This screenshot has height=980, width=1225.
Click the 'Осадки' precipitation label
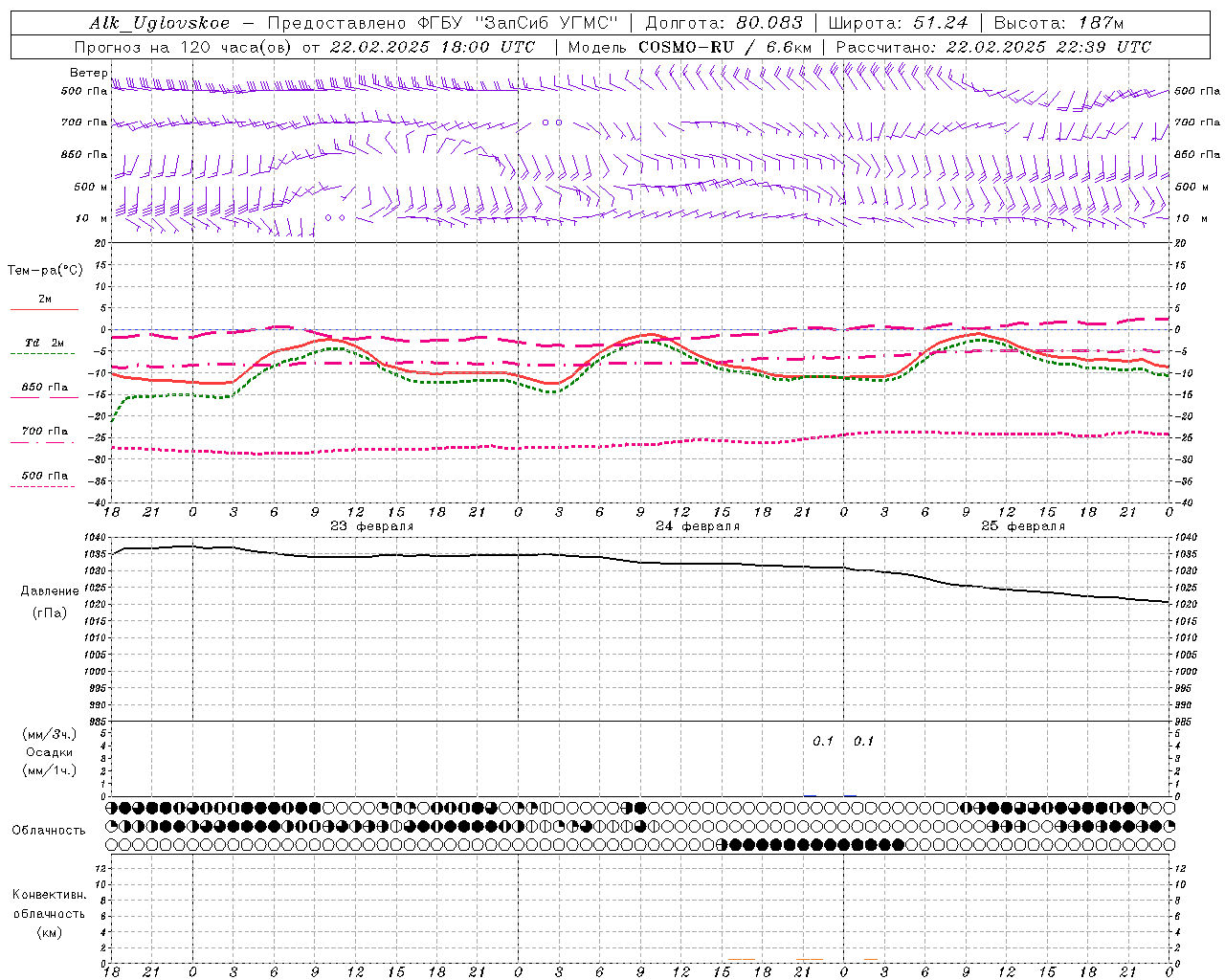coord(50,752)
